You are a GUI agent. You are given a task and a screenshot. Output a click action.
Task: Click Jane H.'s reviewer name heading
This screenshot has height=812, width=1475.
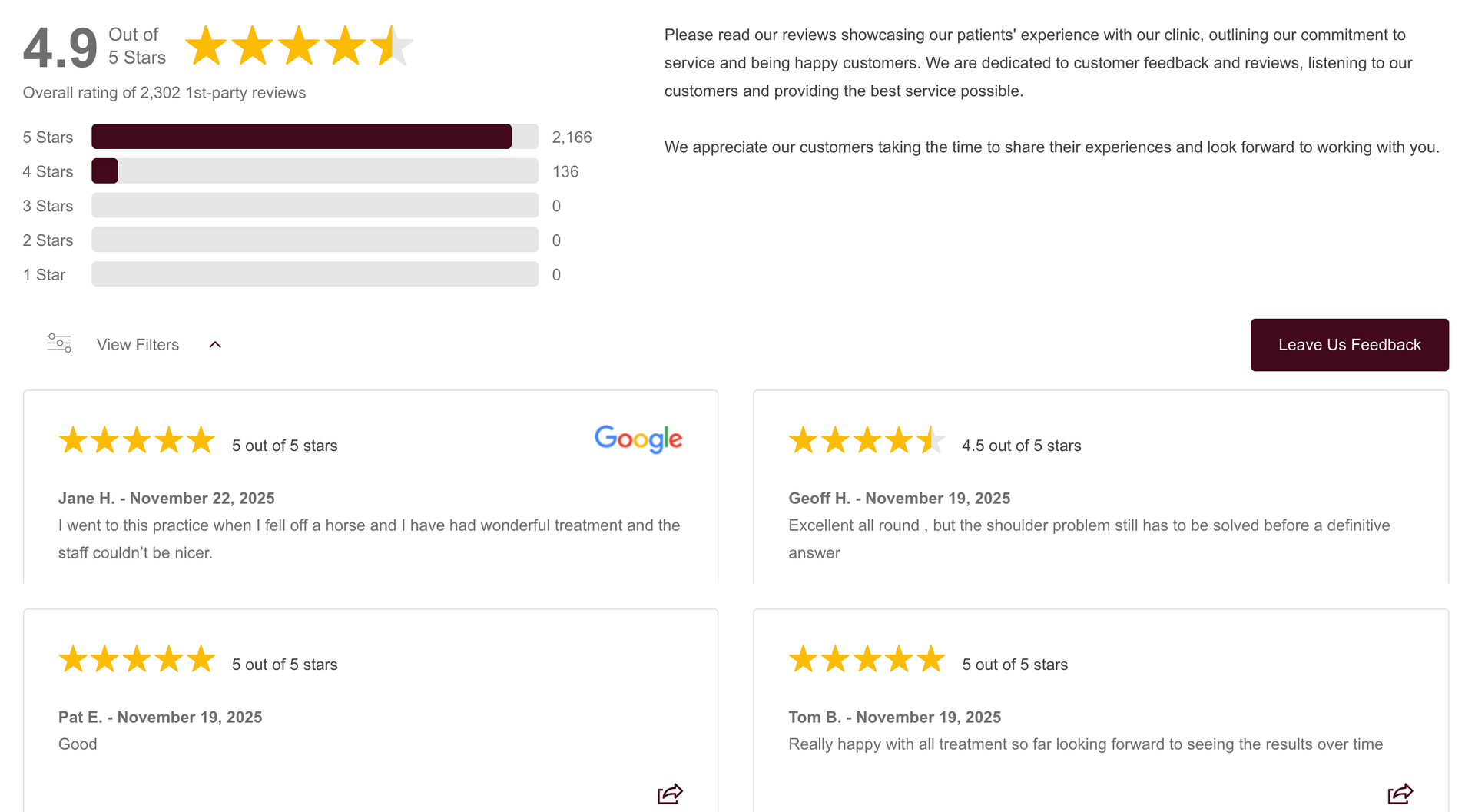point(166,498)
